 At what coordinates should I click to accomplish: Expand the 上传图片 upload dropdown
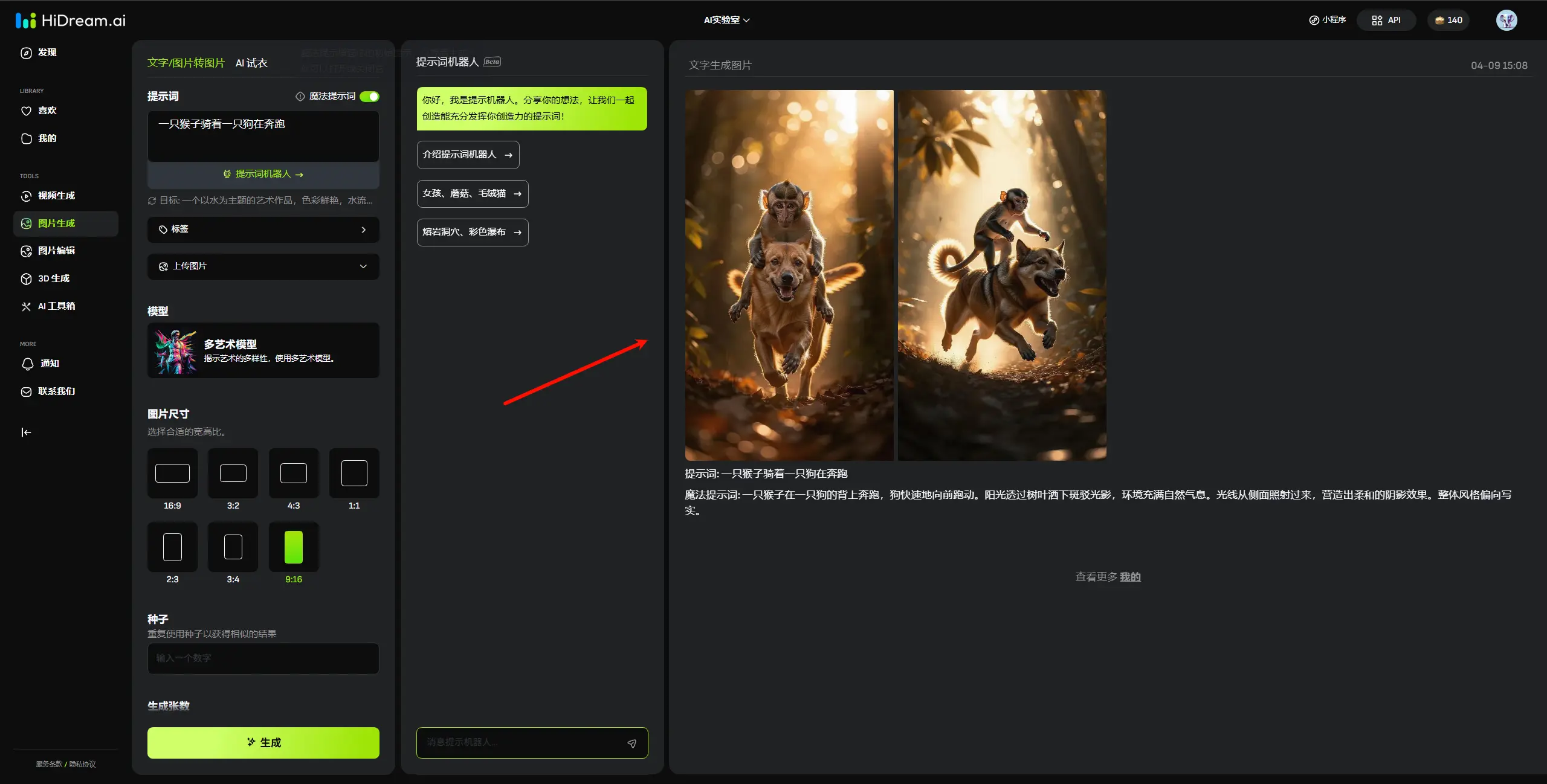tap(263, 266)
